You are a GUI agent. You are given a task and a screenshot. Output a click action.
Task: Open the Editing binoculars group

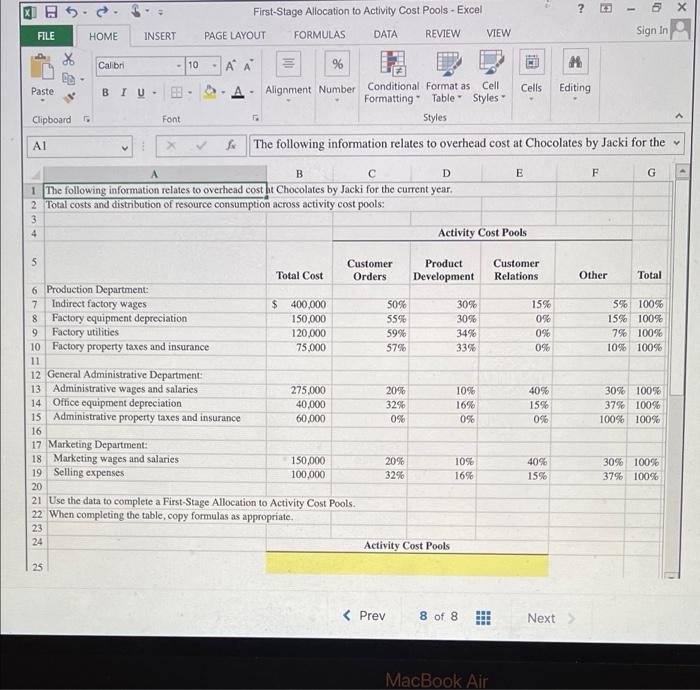coord(575,75)
